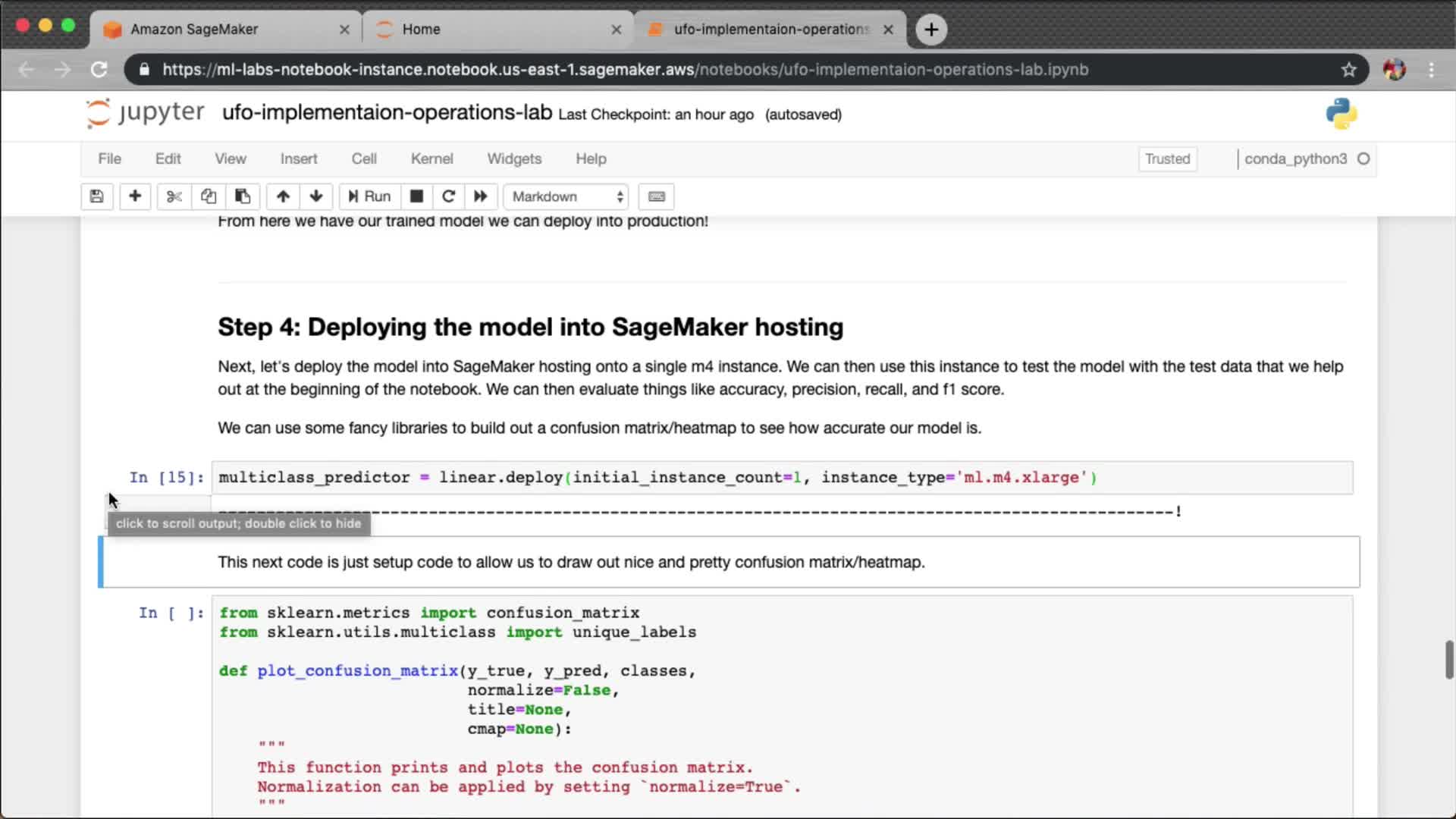Paste cells below icon

coord(243,196)
